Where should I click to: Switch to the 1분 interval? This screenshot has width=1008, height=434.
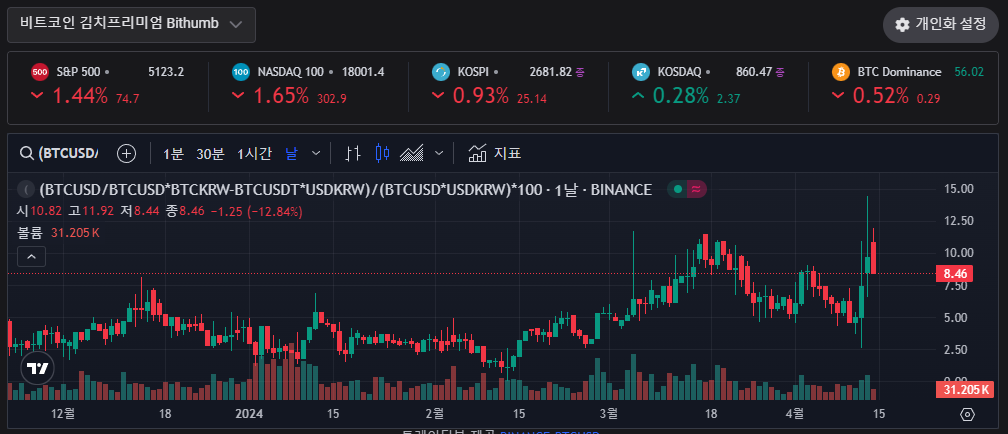[x=173, y=154]
